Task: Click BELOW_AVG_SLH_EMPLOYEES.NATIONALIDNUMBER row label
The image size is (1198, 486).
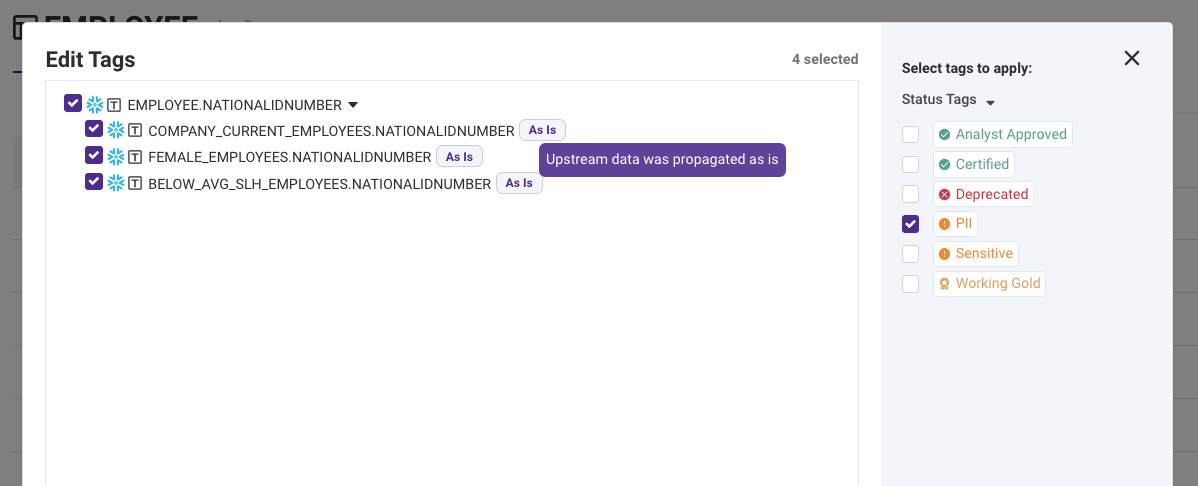Action: click(319, 184)
